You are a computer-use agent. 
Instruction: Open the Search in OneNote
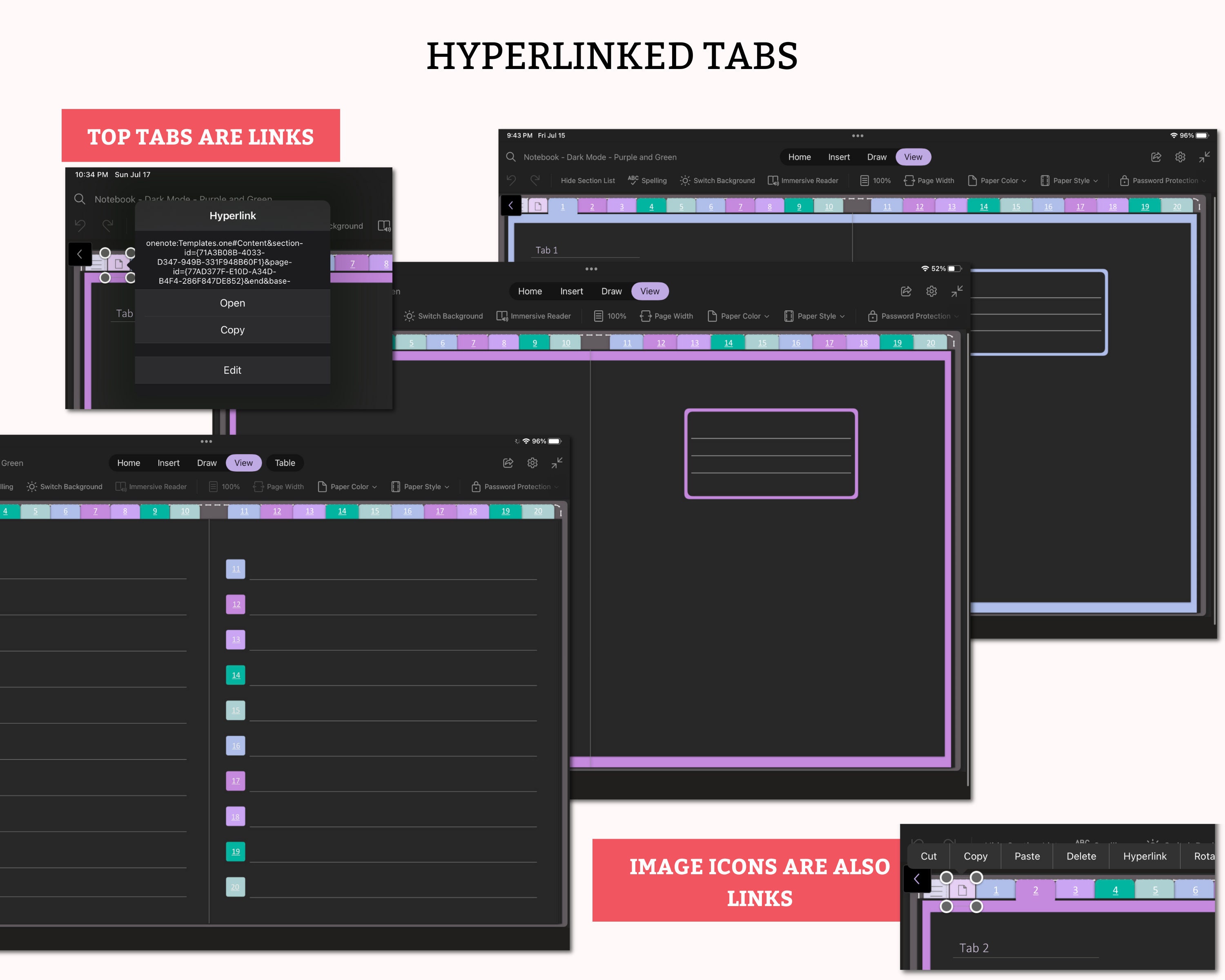coord(510,157)
